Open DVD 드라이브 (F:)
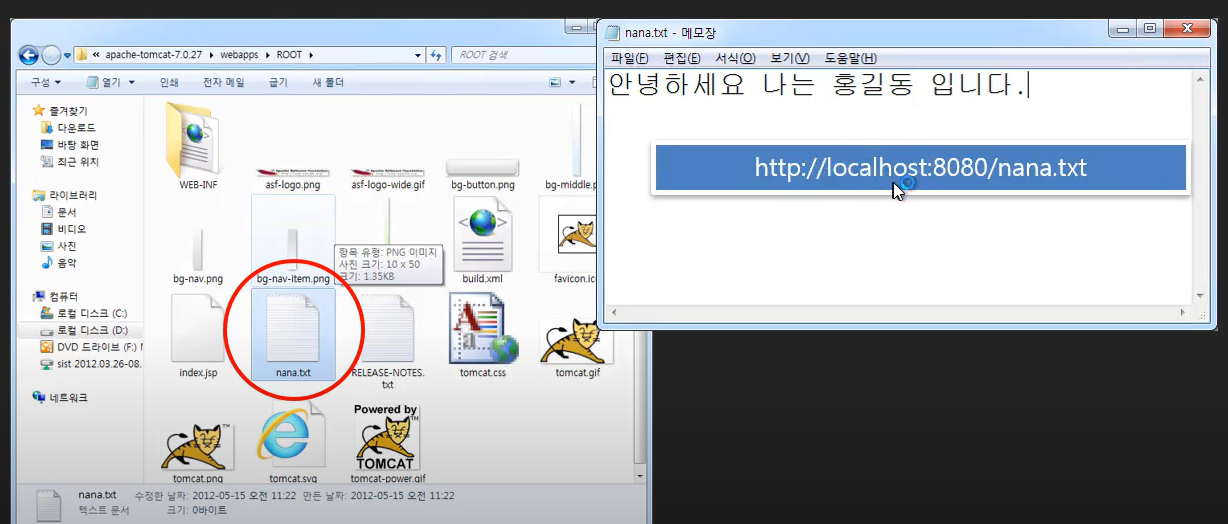The width and height of the screenshot is (1228, 524). (93, 347)
